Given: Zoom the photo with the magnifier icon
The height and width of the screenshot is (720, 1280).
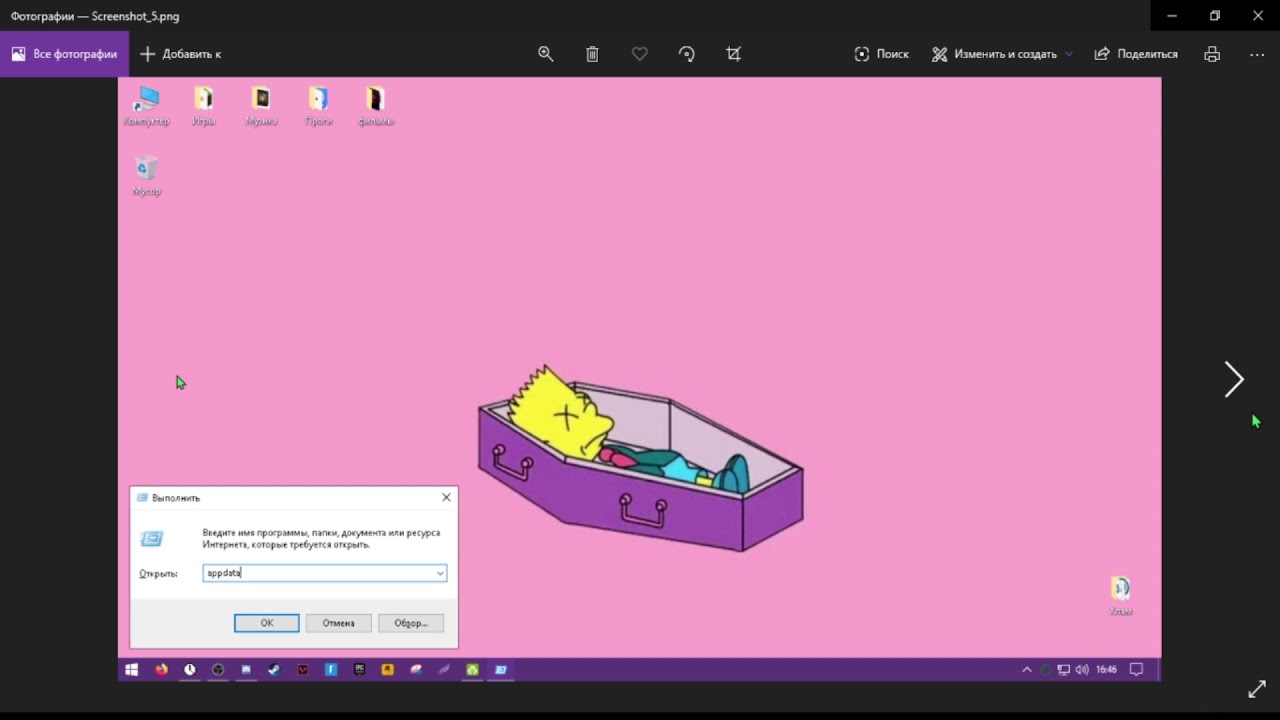Looking at the screenshot, I should tap(546, 54).
